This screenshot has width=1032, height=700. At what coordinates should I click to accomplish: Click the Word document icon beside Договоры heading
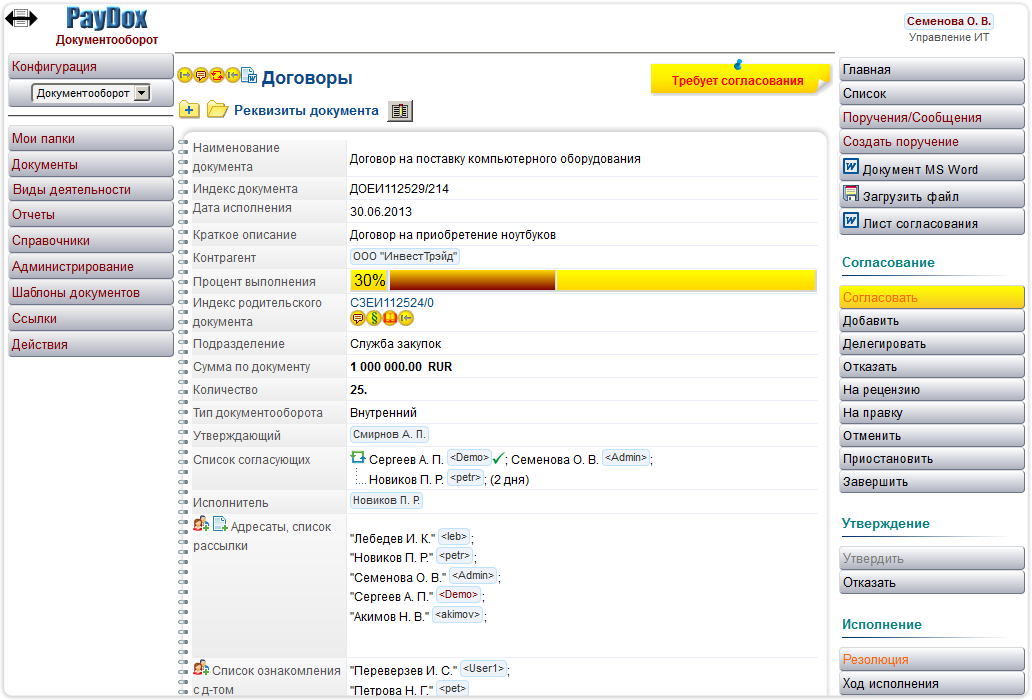249,75
